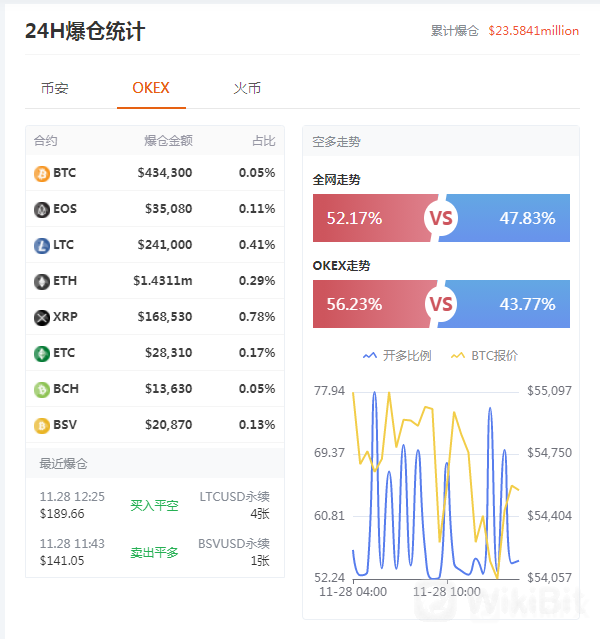The height and width of the screenshot is (639, 600).
Task: Click the BTC amount $434,300
Action: click(x=165, y=173)
